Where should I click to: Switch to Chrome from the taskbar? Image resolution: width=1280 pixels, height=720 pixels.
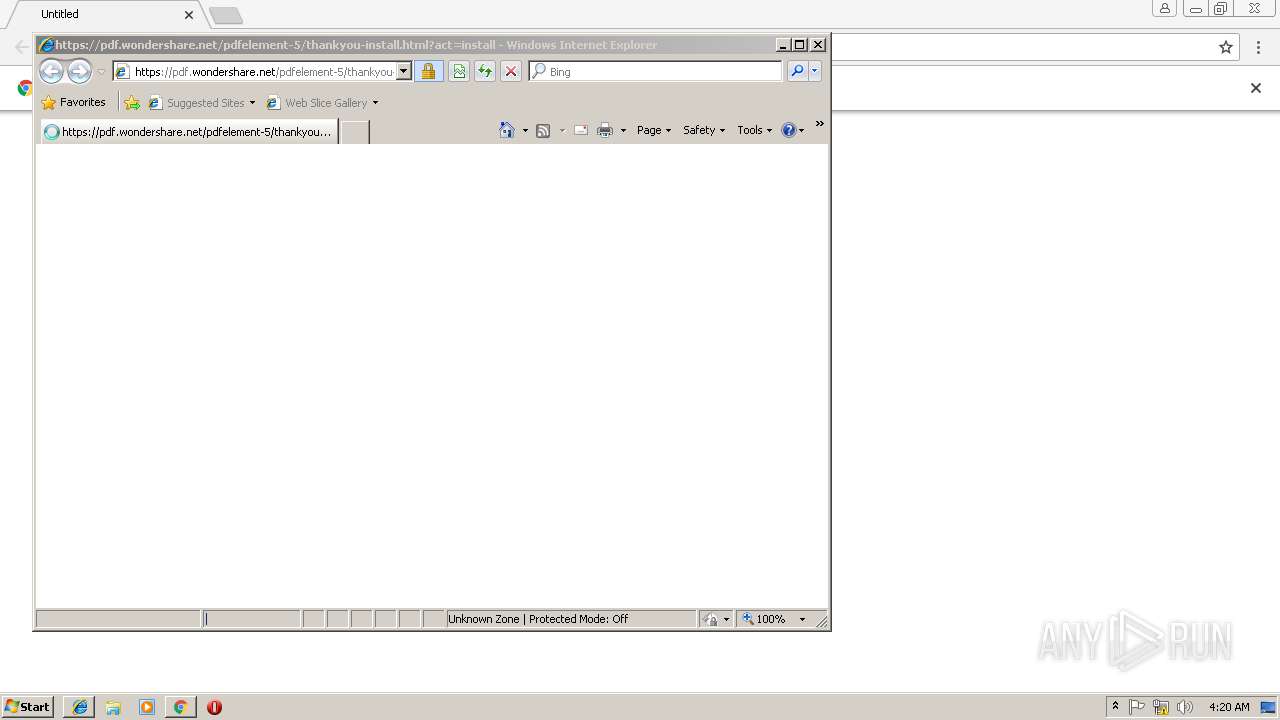coord(180,707)
